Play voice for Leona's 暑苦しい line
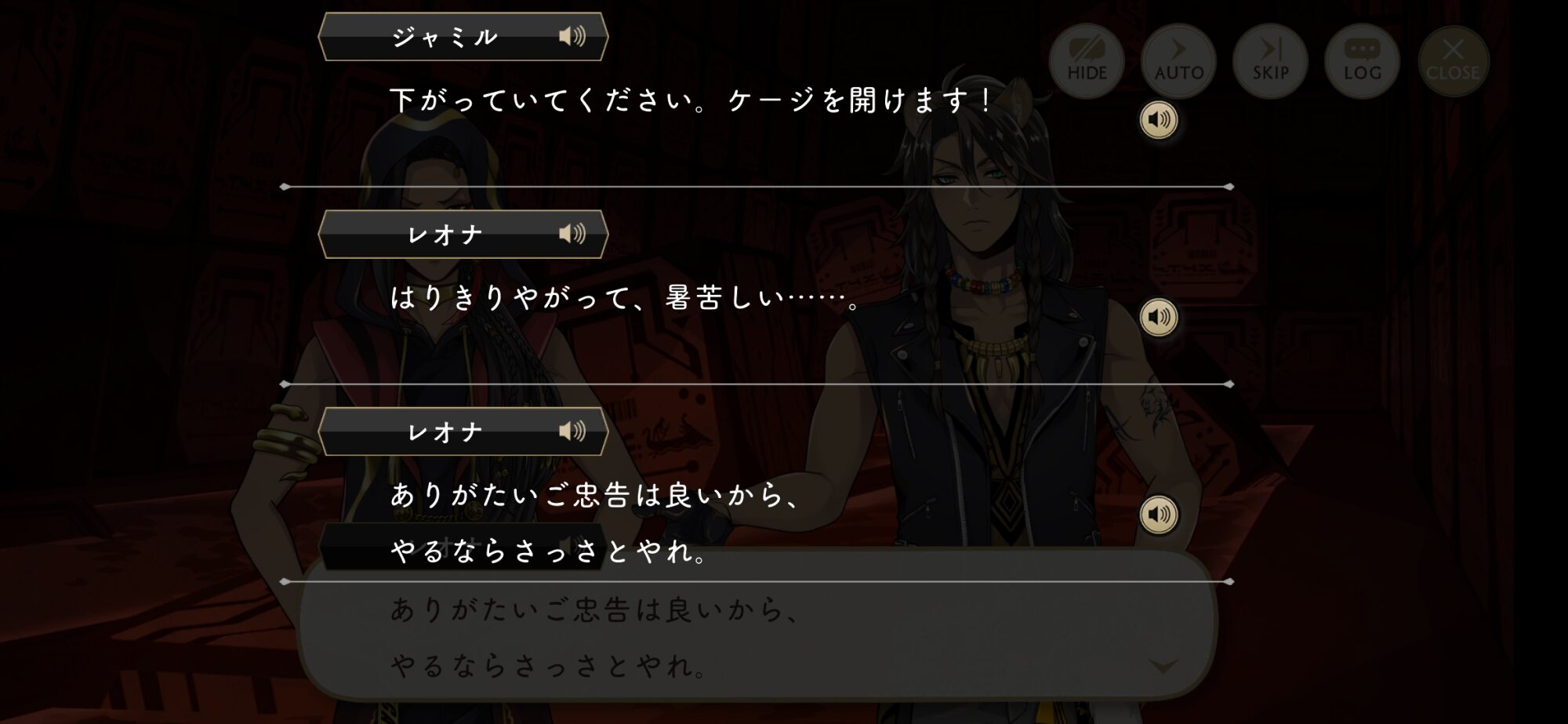 coord(1158,317)
